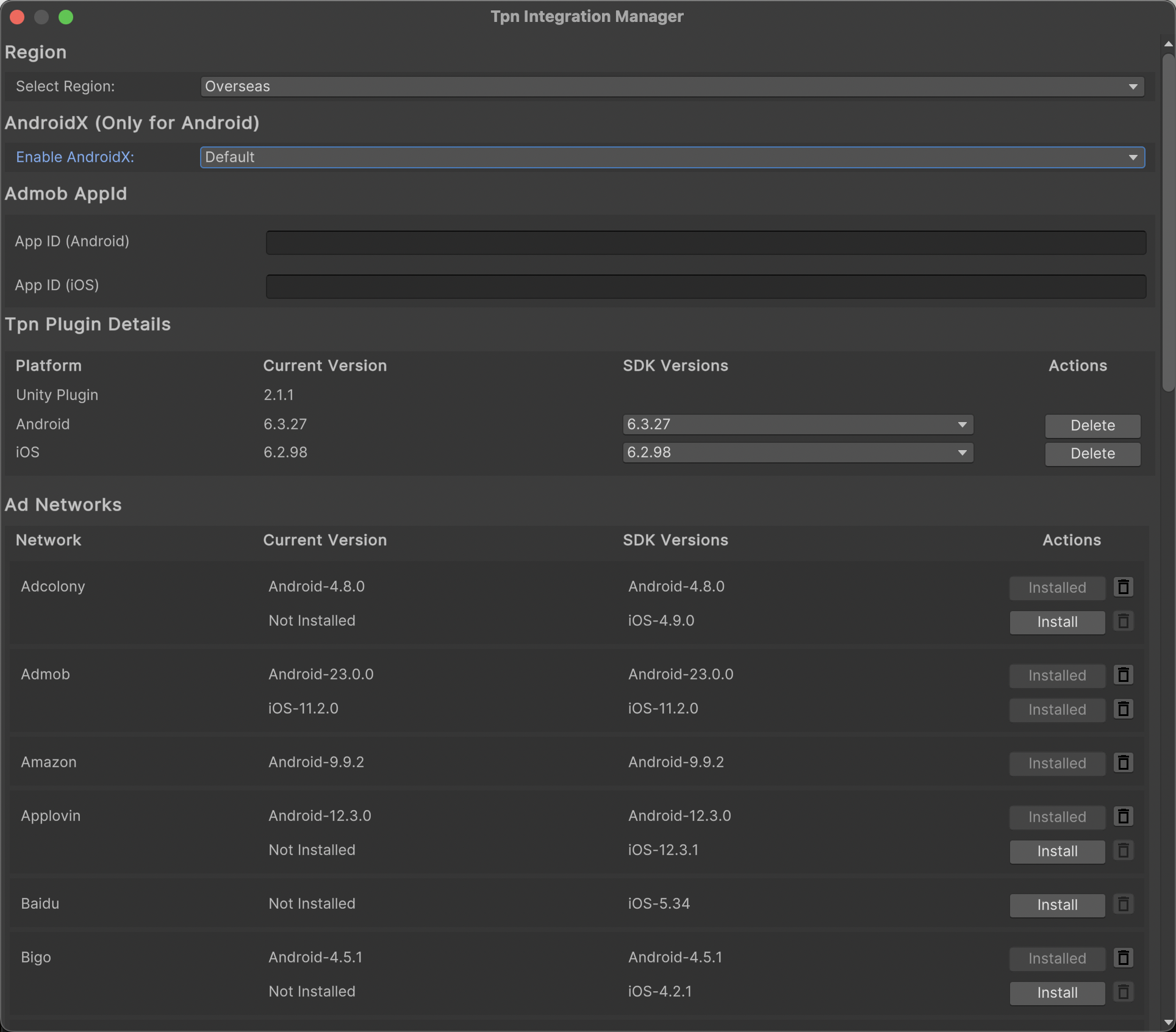Open Android SDK version 6.3.27 dropdown
The width and height of the screenshot is (1176, 1032).
[x=797, y=425]
